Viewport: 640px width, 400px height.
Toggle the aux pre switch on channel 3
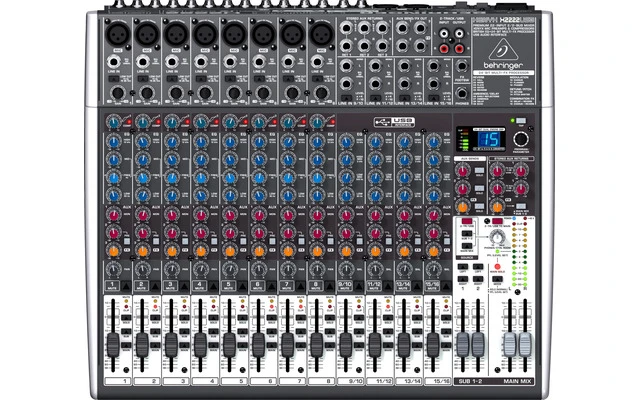click(x=185, y=241)
